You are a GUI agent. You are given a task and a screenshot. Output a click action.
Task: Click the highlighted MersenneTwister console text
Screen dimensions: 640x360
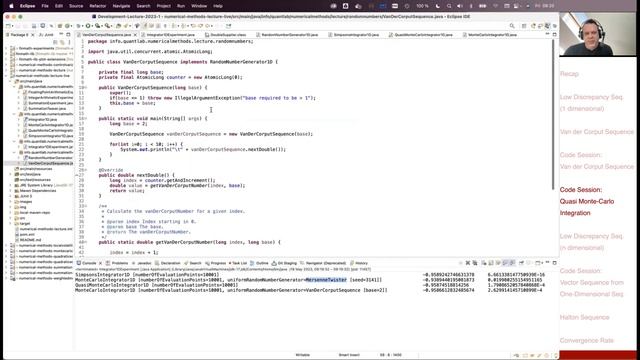pyautogui.click(x=326, y=280)
